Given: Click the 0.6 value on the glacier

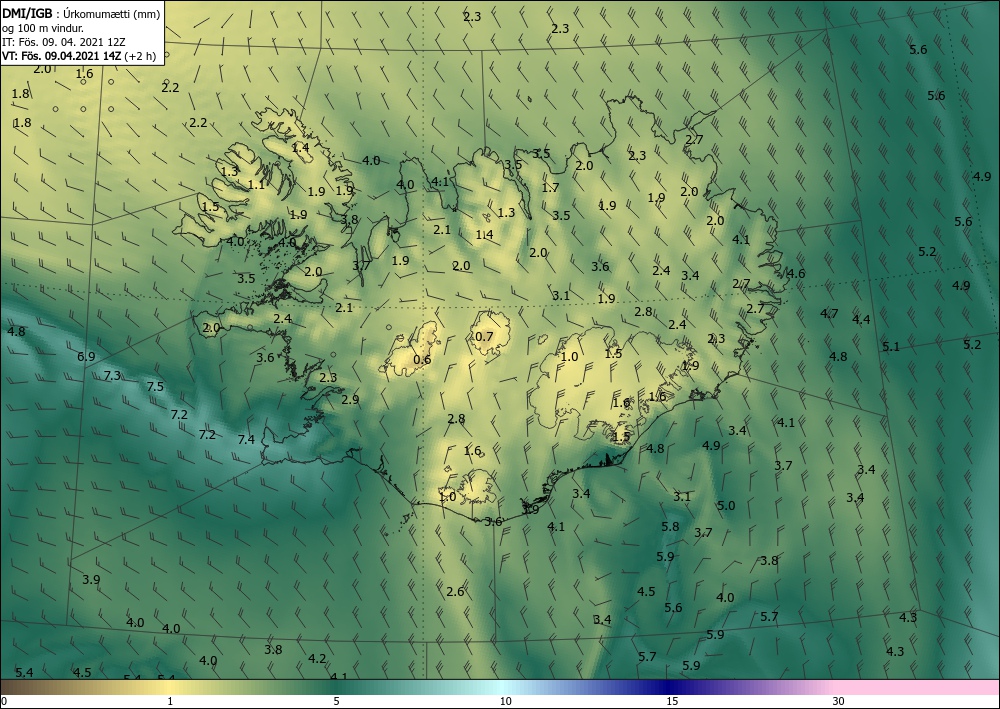Looking at the screenshot, I should tap(422, 360).
